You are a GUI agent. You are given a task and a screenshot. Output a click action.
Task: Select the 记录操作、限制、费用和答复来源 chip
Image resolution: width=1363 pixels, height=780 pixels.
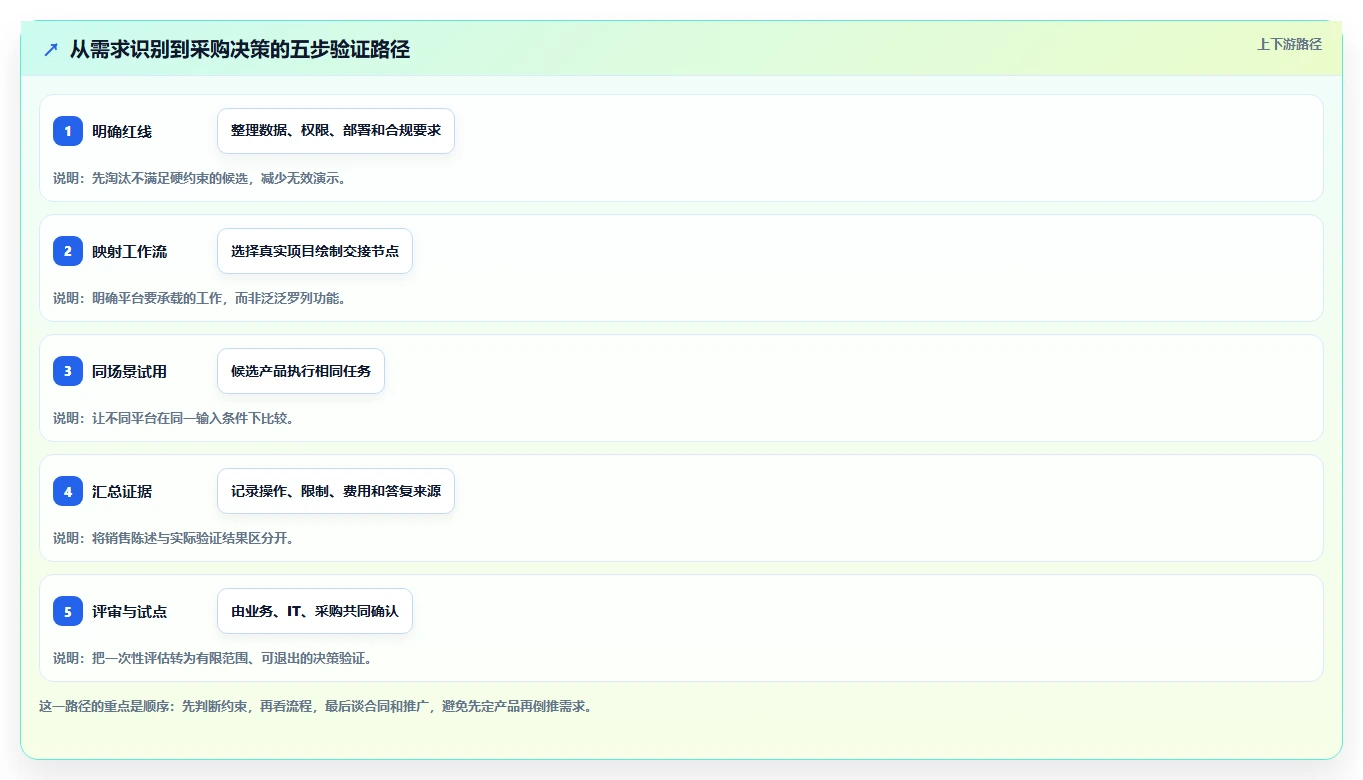[336, 491]
